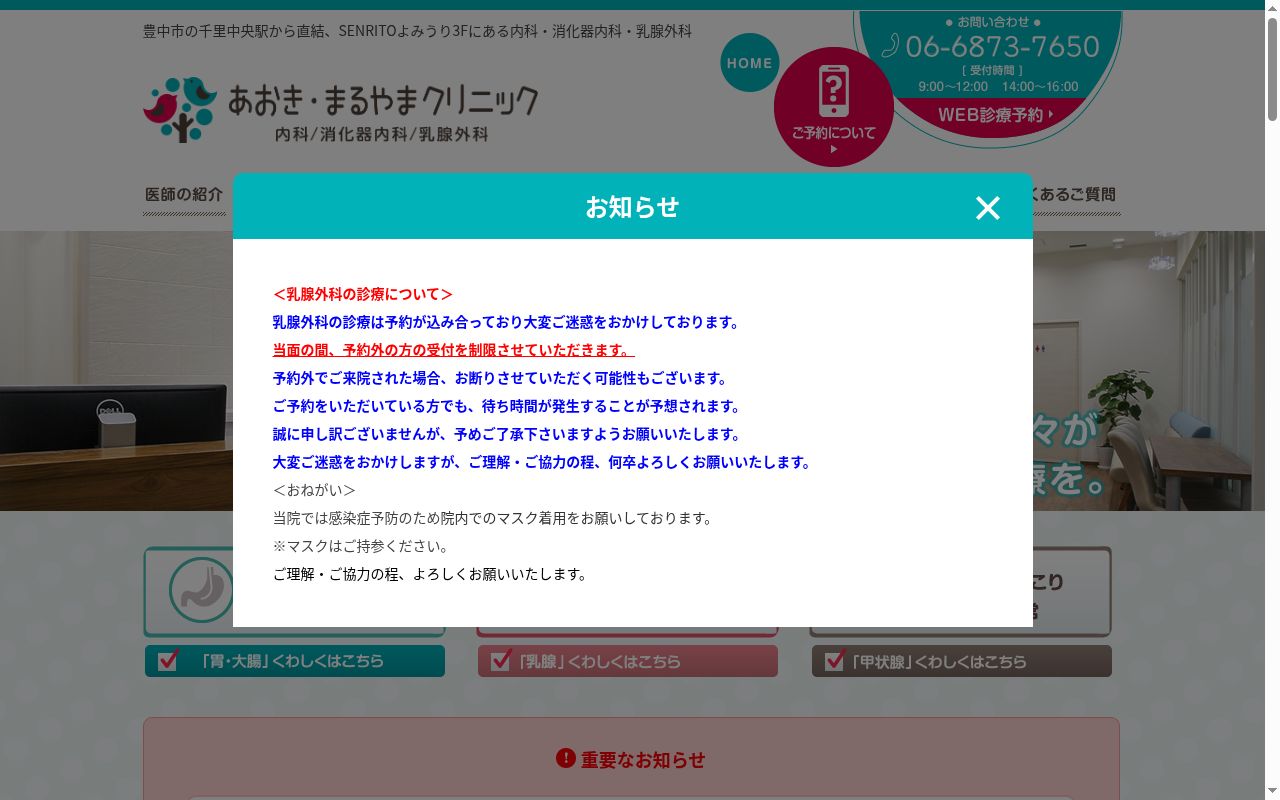Click the header tagline starting 豊中市の千里中央駅
Image resolution: width=1280 pixels, height=800 pixels.
(x=417, y=31)
